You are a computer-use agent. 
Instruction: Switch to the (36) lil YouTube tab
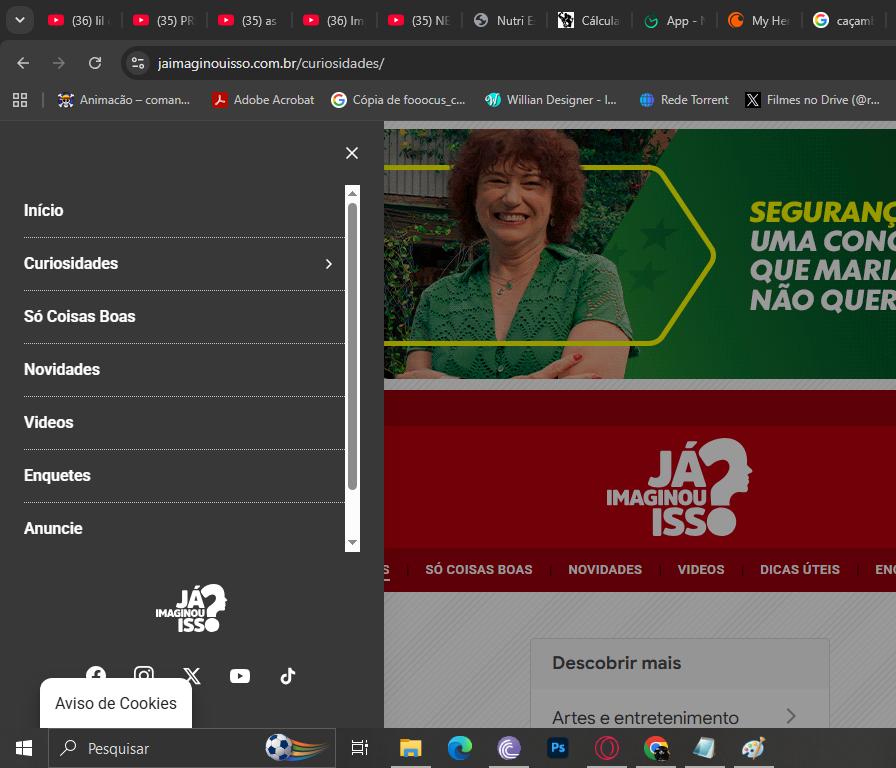point(79,21)
